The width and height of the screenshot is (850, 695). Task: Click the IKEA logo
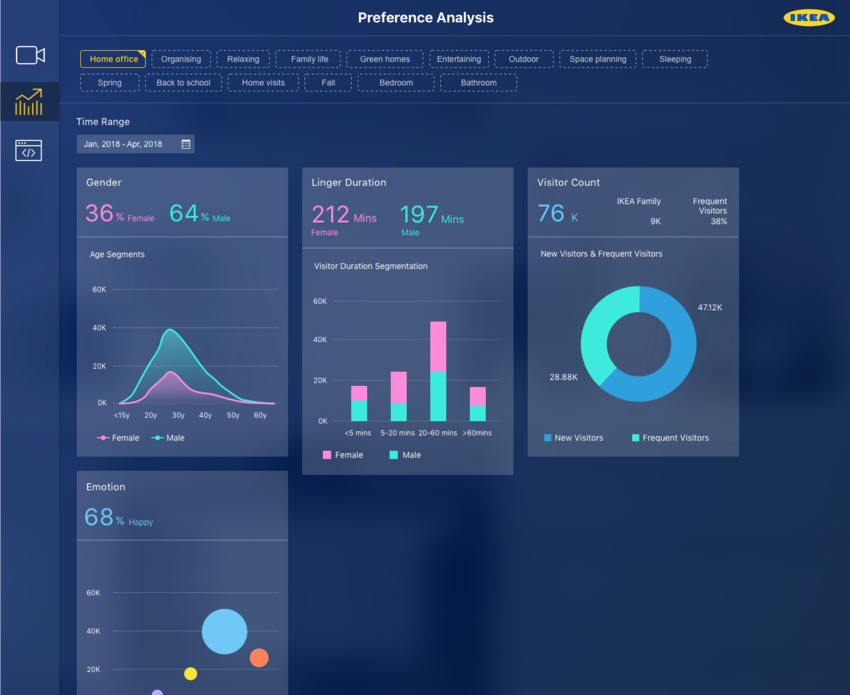point(808,17)
